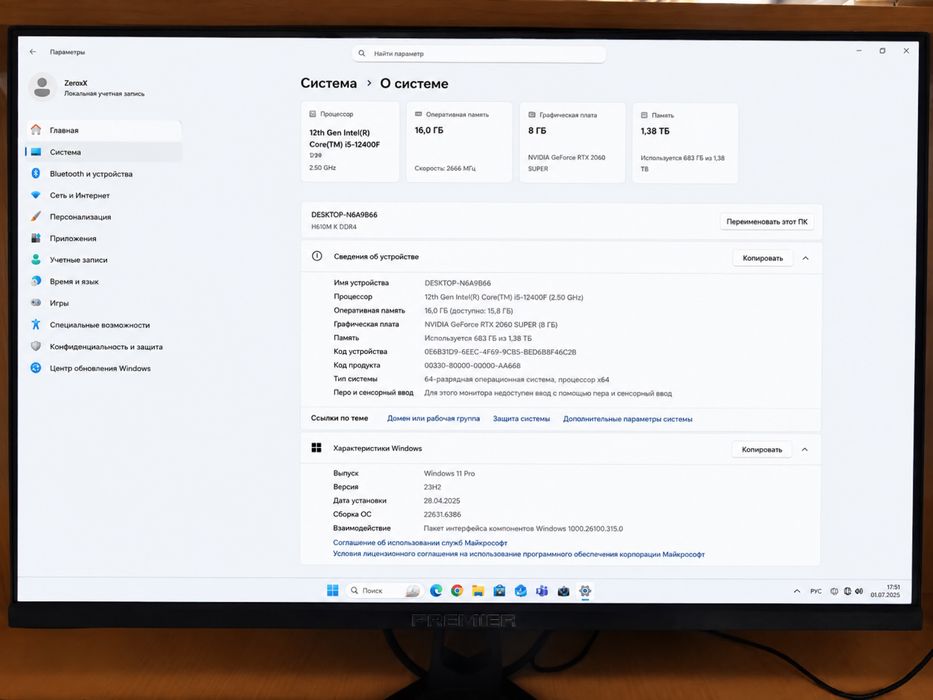Show hidden system tray icons
This screenshot has height=700, width=933.
[797, 591]
